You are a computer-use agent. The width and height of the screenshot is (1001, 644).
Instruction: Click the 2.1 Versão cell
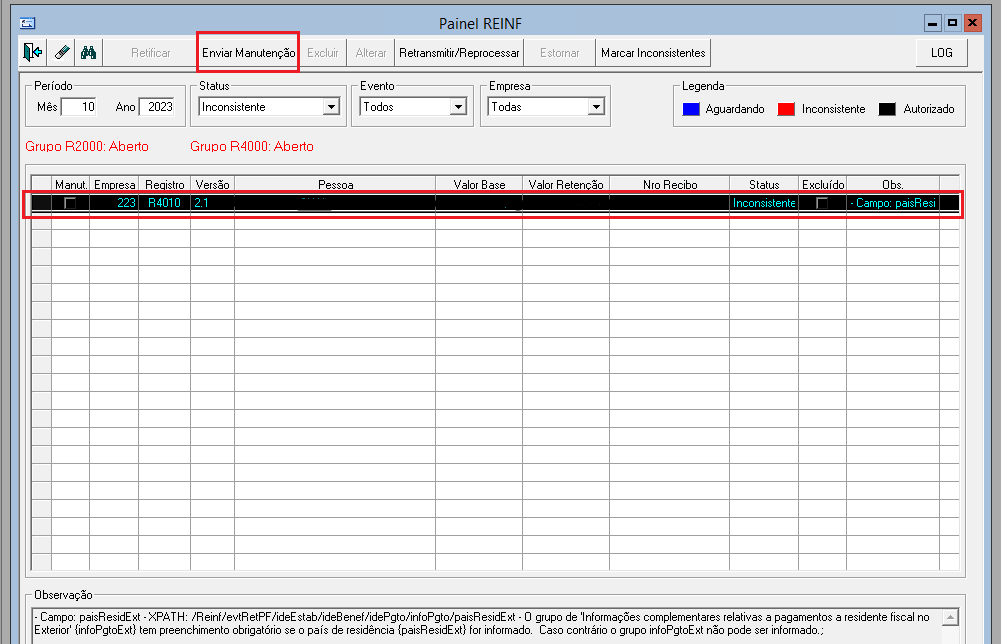click(213, 203)
